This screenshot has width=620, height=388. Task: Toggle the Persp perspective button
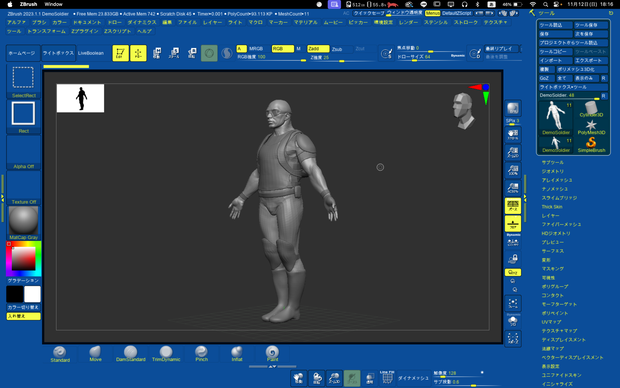click(513, 206)
